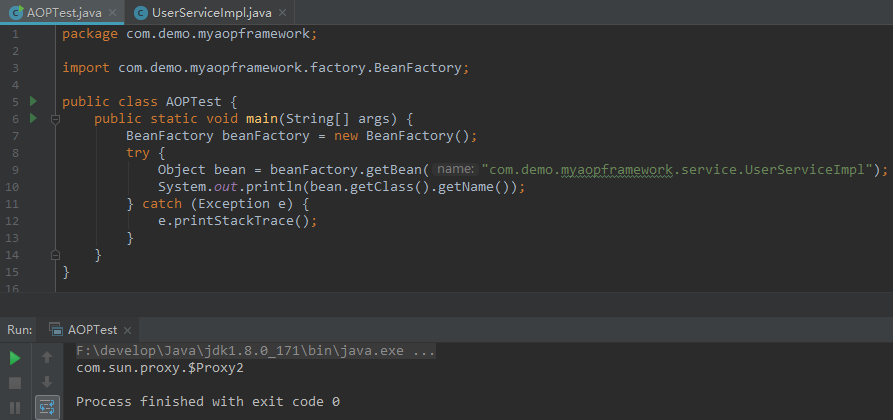This screenshot has width=893, height=420.
Task: Click the Stop process square icon
Action: click(x=15, y=383)
